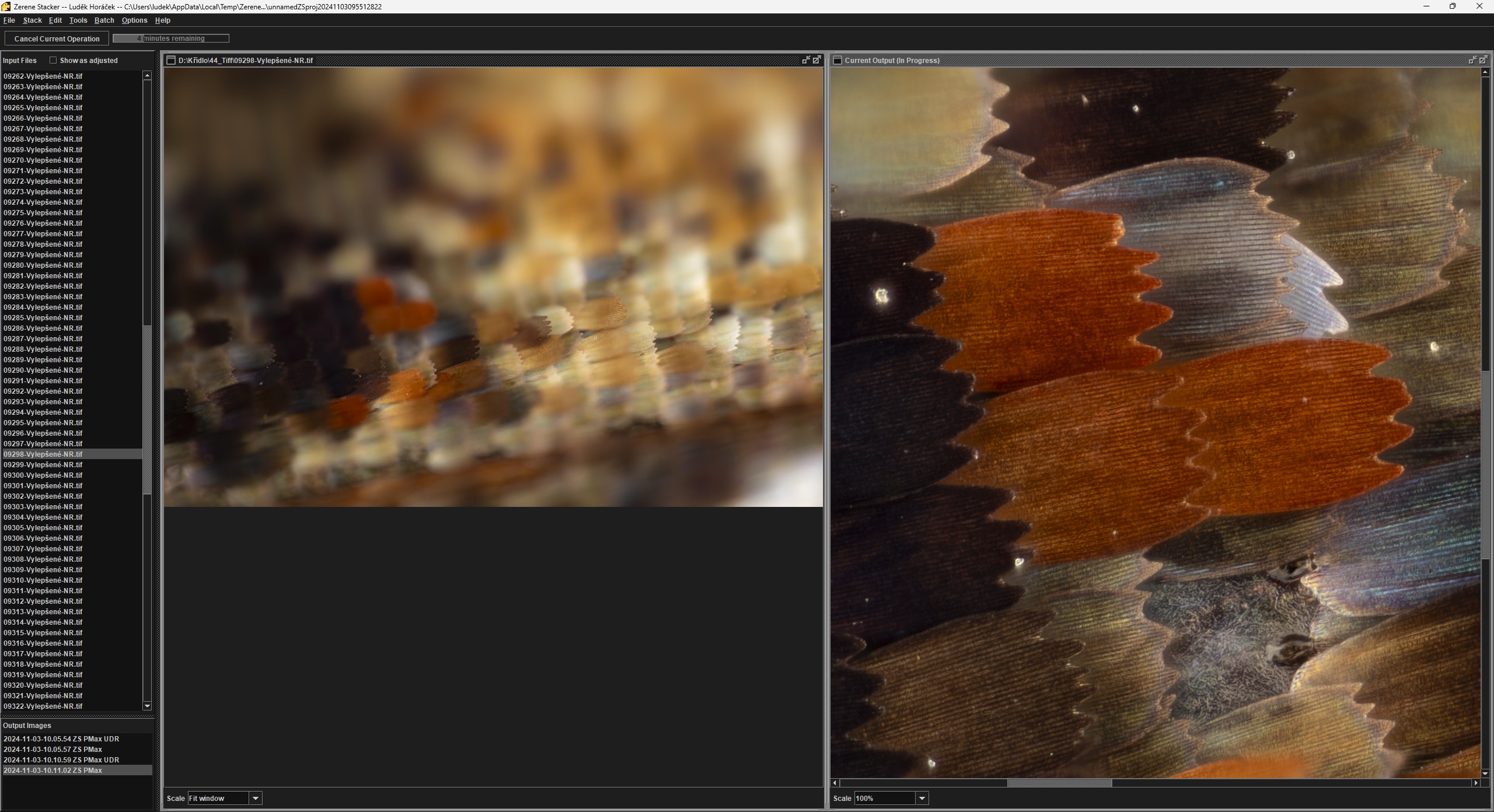The height and width of the screenshot is (812, 1494).
Task: Enable the Show as adjusted checkbox
Action: pyautogui.click(x=53, y=60)
